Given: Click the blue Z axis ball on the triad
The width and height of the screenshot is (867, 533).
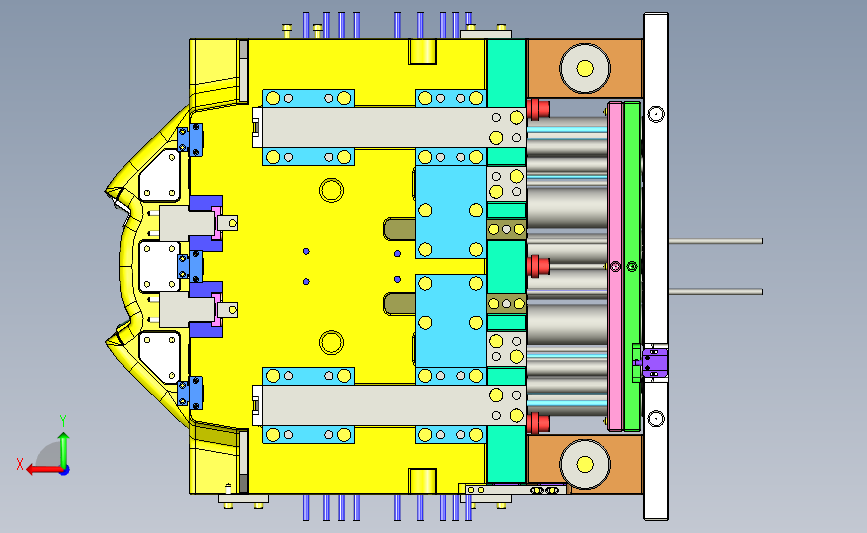Looking at the screenshot, I should (65, 471).
